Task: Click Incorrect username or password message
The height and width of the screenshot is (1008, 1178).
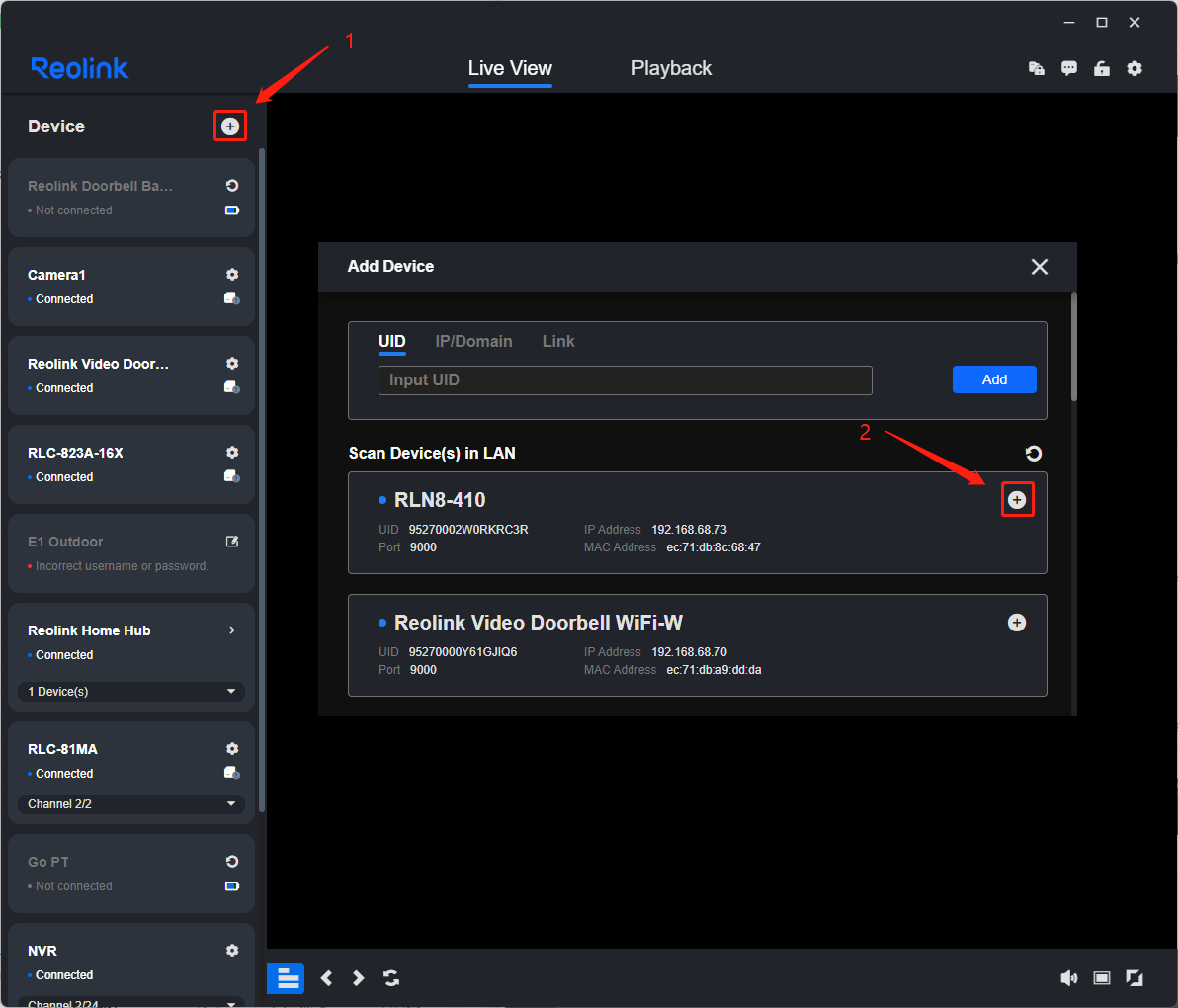Action: point(122,566)
